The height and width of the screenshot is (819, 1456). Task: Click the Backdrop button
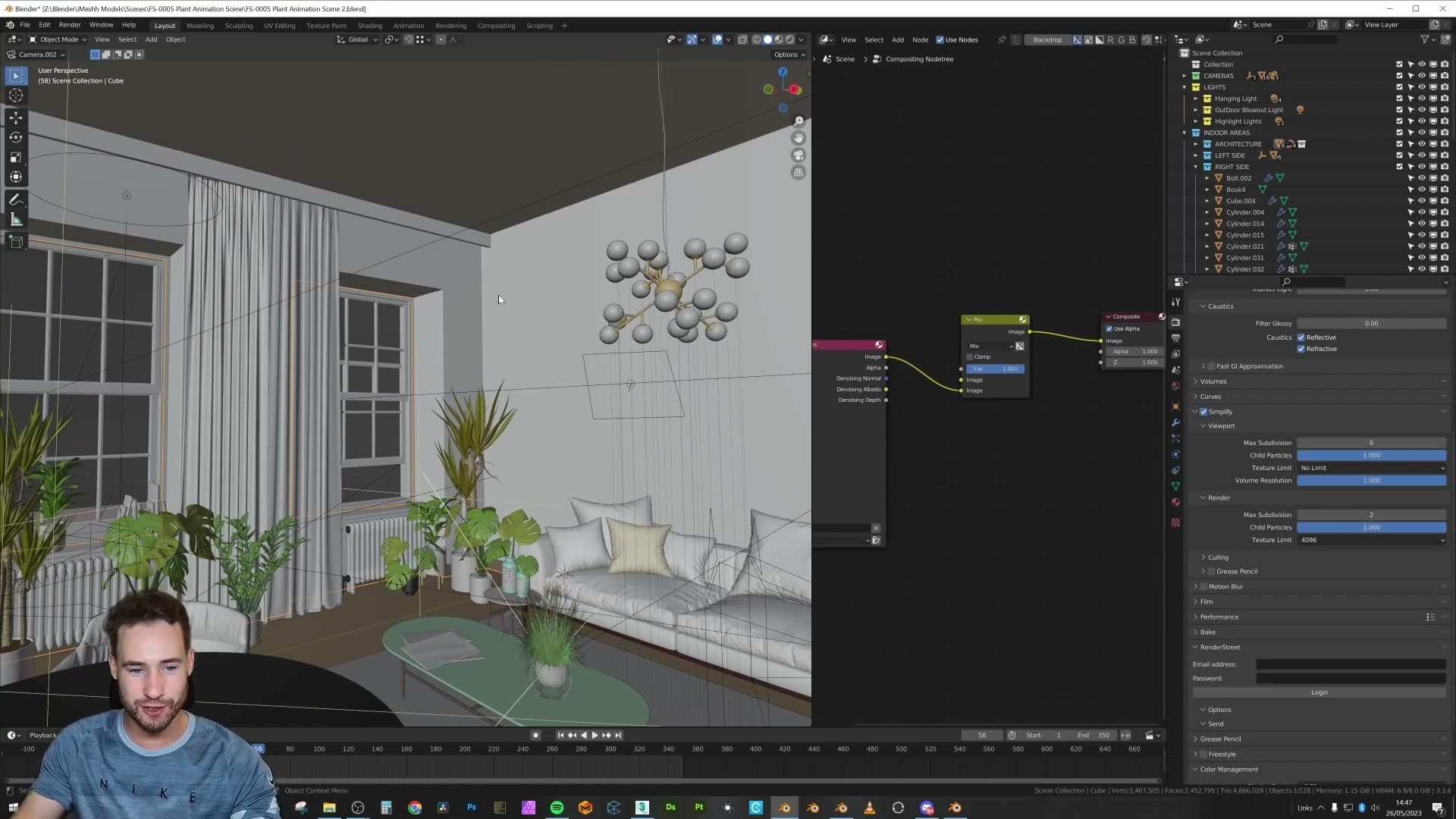[x=1047, y=40]
